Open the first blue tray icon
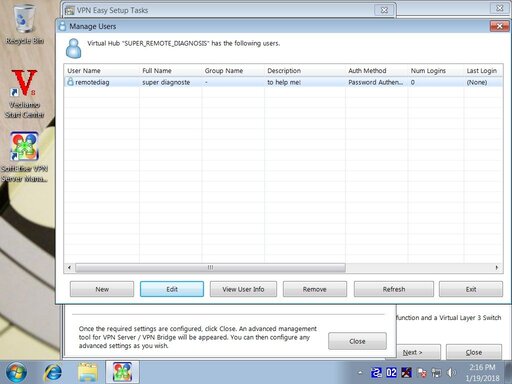Image resolution: width=512 pixels, height=384 pixels. [376, 372]
